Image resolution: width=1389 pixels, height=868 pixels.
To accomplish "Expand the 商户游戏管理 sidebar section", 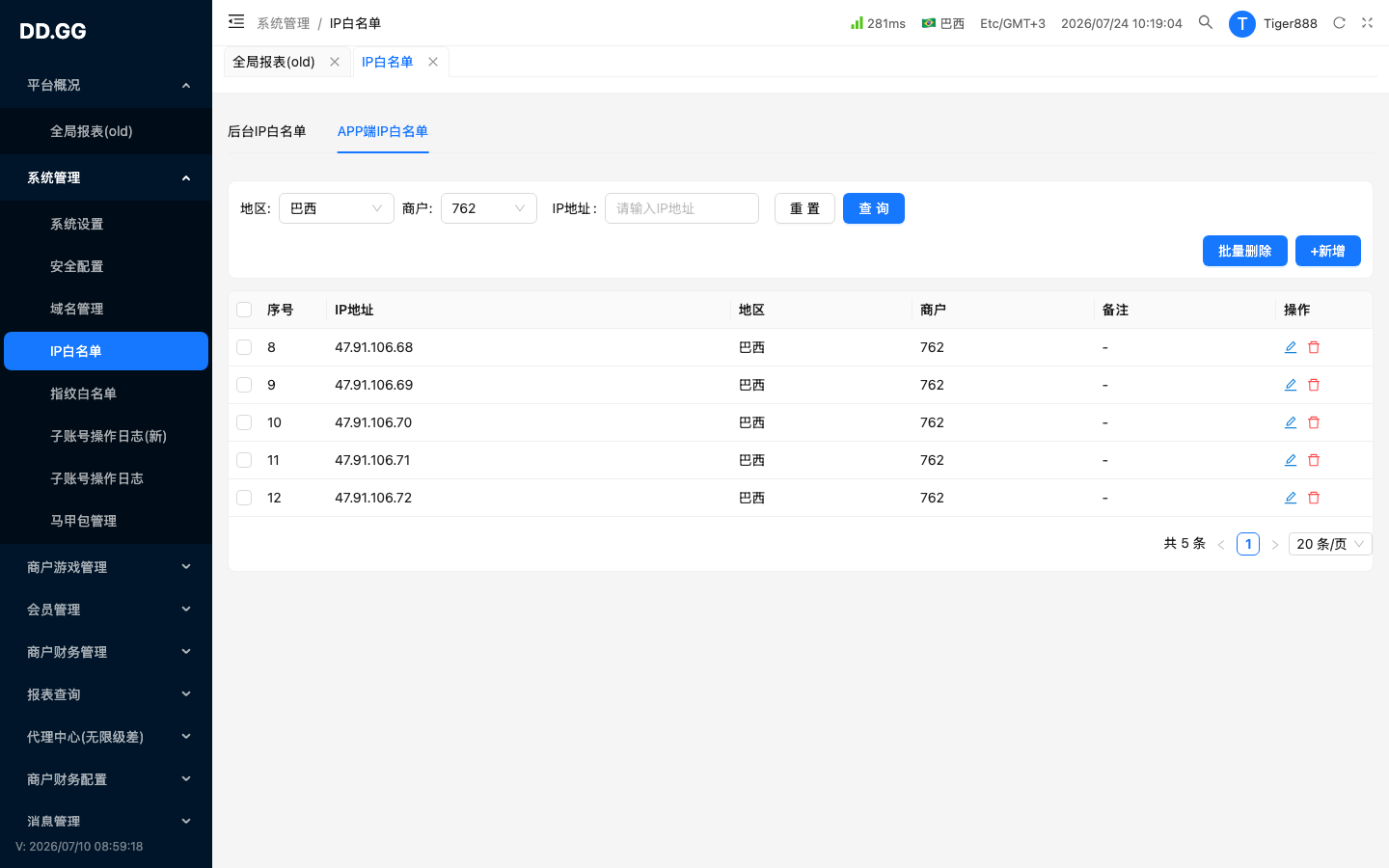I will click(x=106, y=567).
